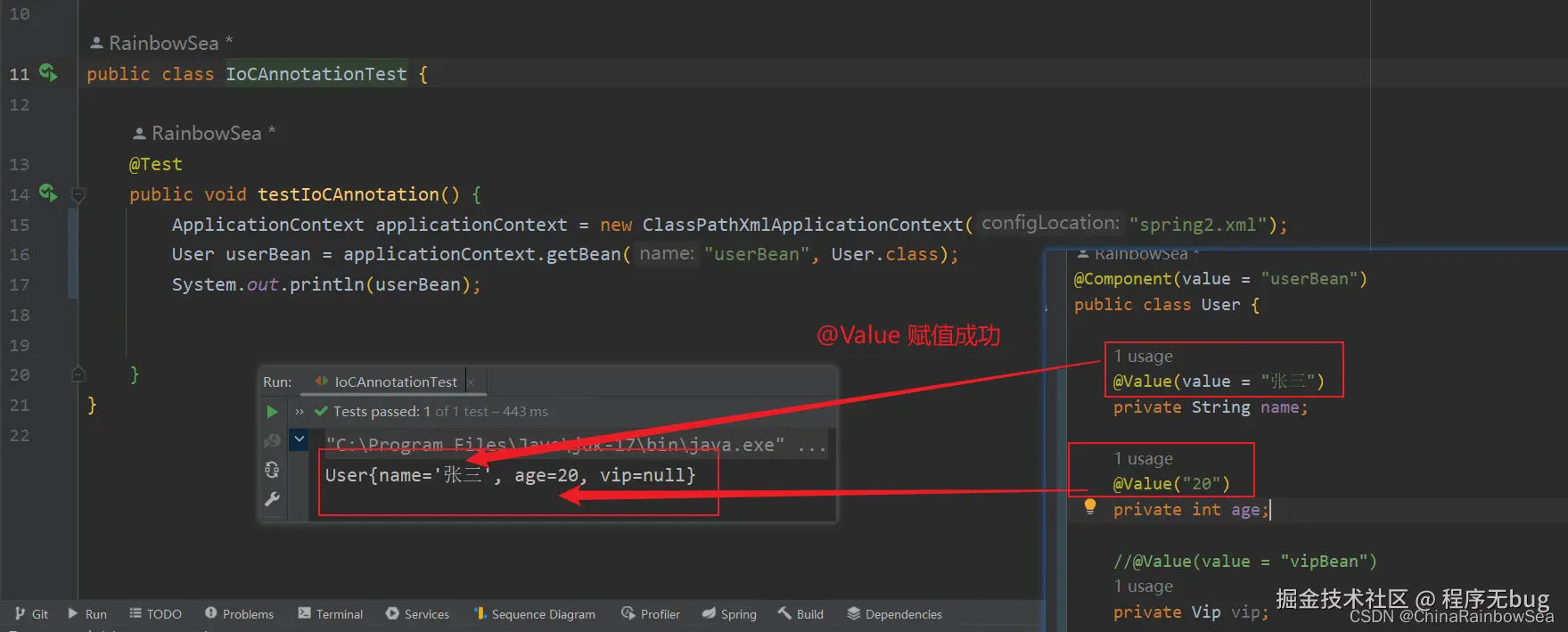Click line number 17 in the gutter
This screenshot has width=1568, height=632.
point(20,284)
